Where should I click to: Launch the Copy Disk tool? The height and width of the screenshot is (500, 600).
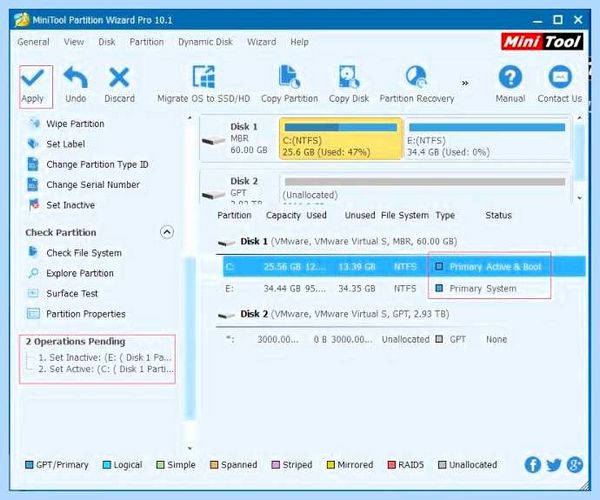tap(349, 85)
